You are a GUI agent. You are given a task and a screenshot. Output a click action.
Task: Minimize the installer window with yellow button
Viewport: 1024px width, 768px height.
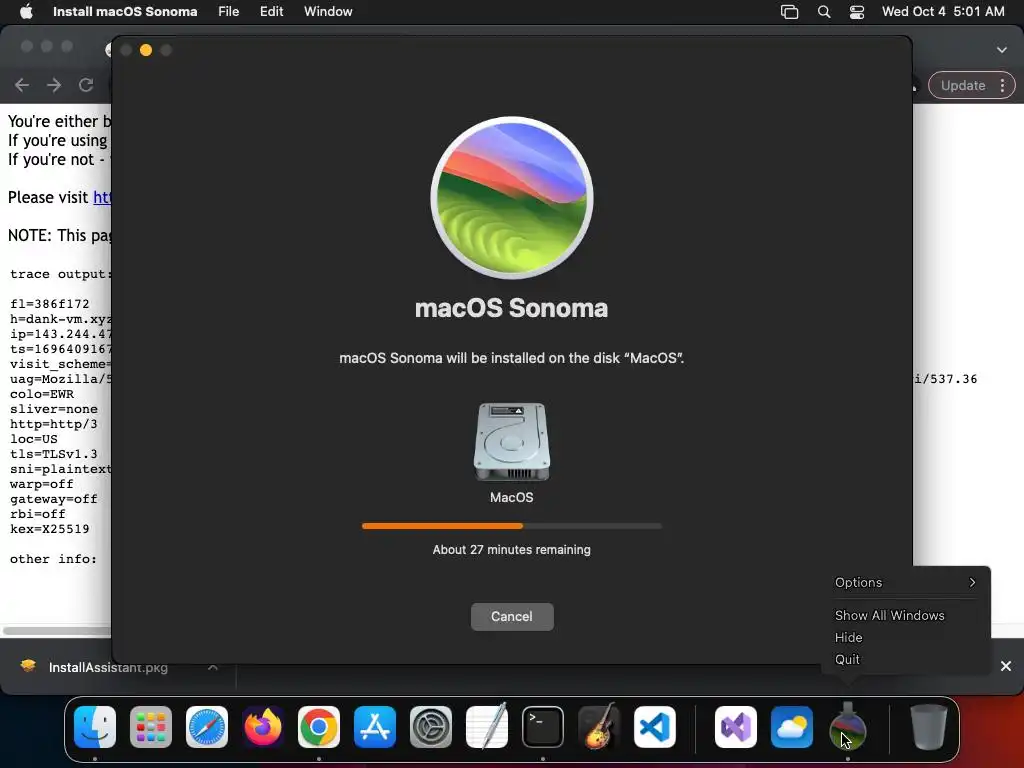tap(146, 50)
